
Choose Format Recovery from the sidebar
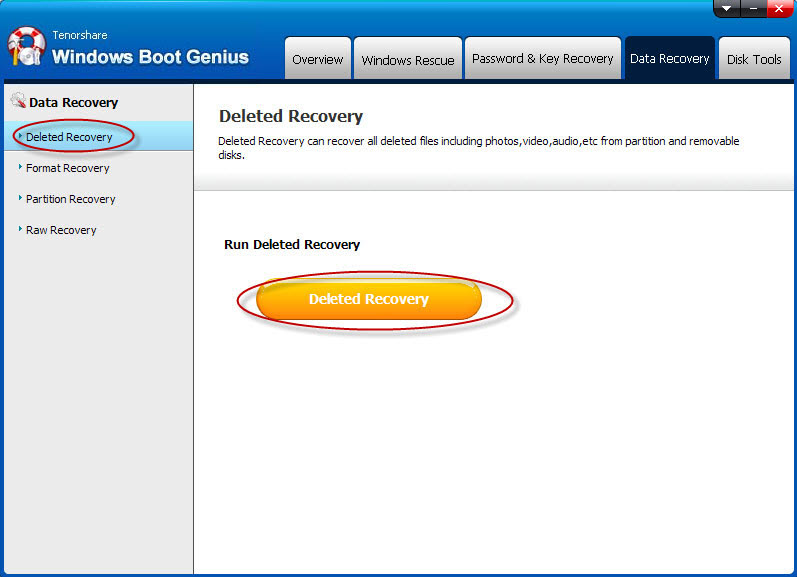click(68, 168)
